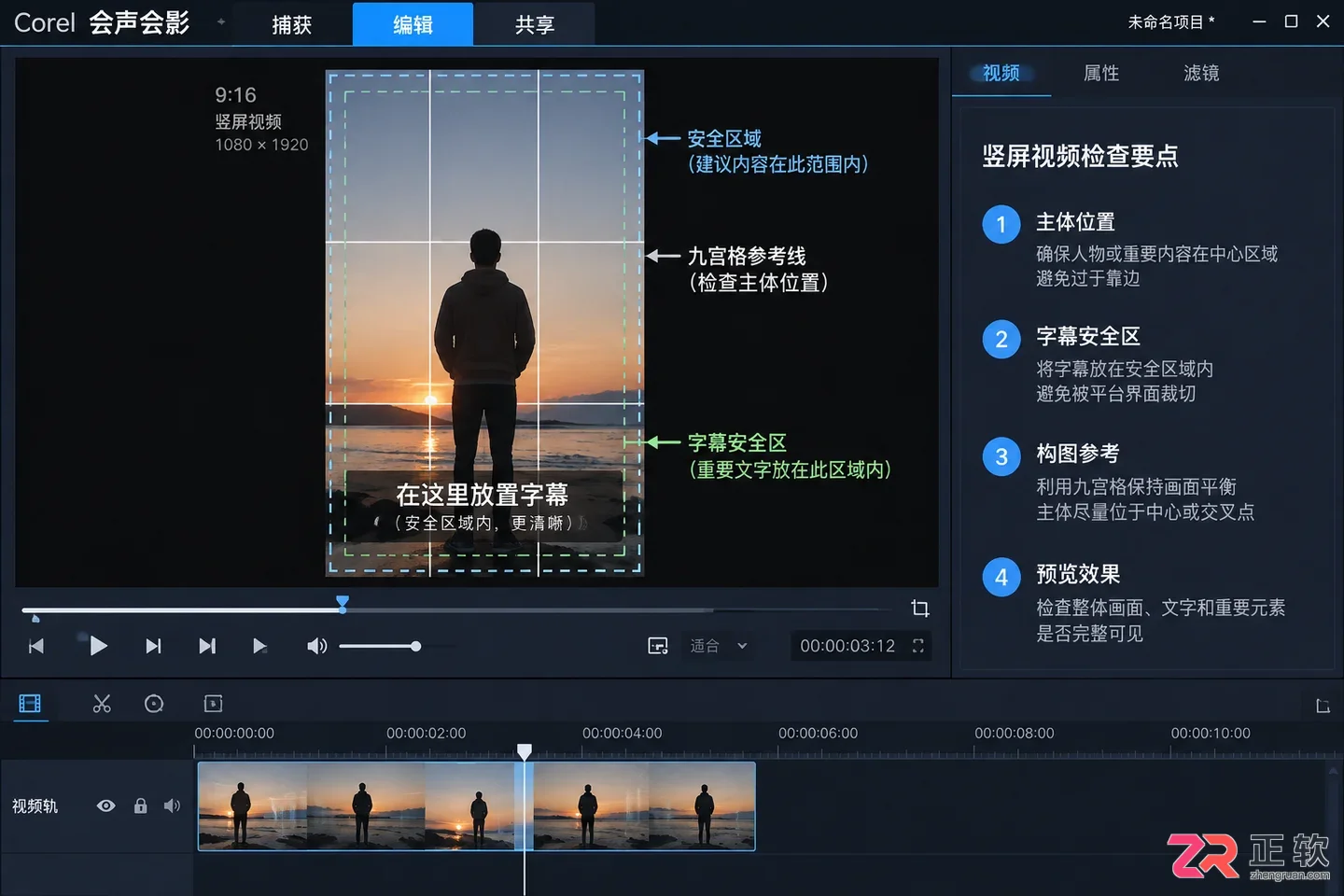This screenshot has height=896, width=1344.
Task: Select the first video clip thumbnail in timeline
Action: [x=252, y=806]
